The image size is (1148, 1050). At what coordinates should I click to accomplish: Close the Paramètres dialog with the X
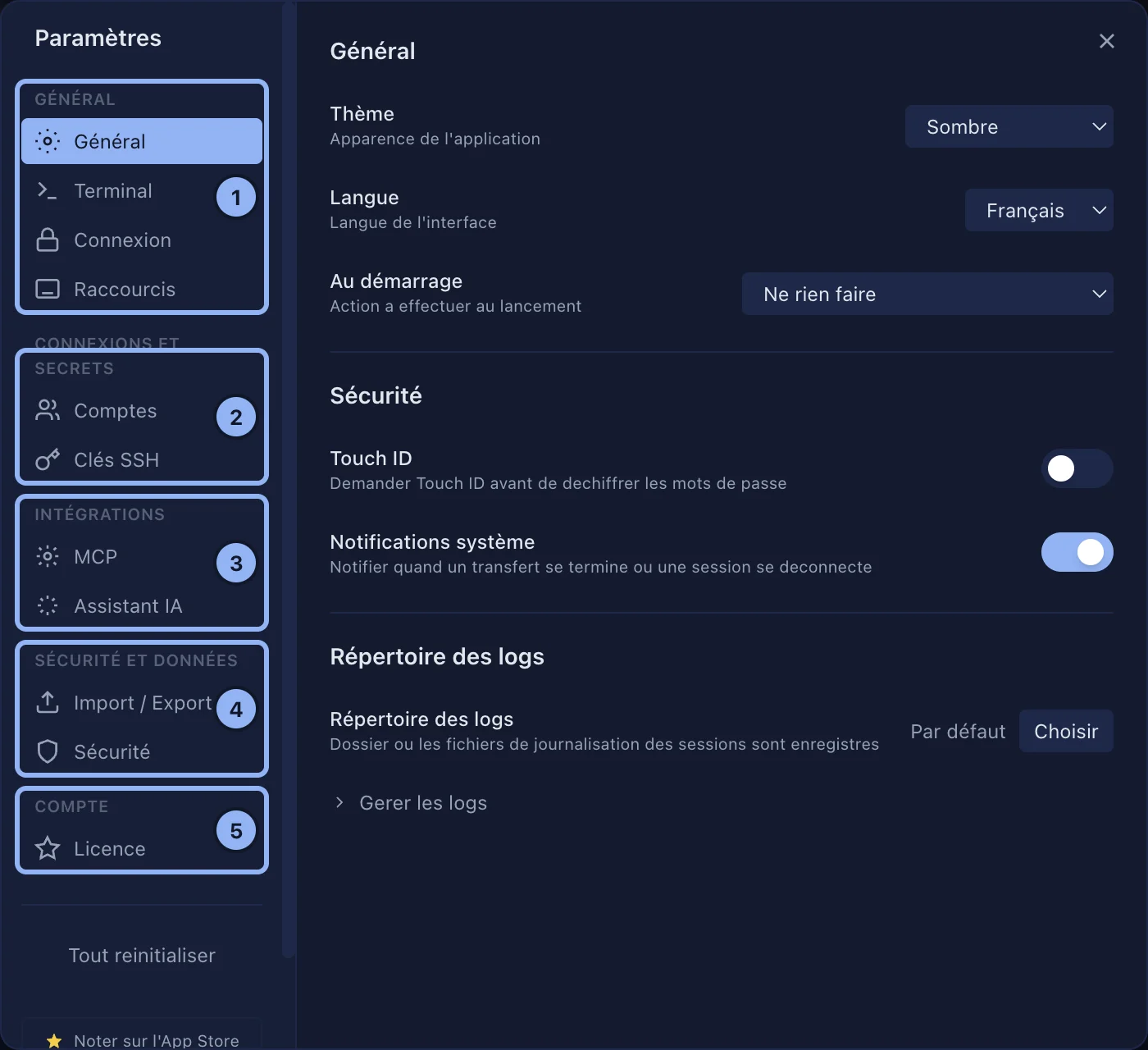click(1107, 41)
